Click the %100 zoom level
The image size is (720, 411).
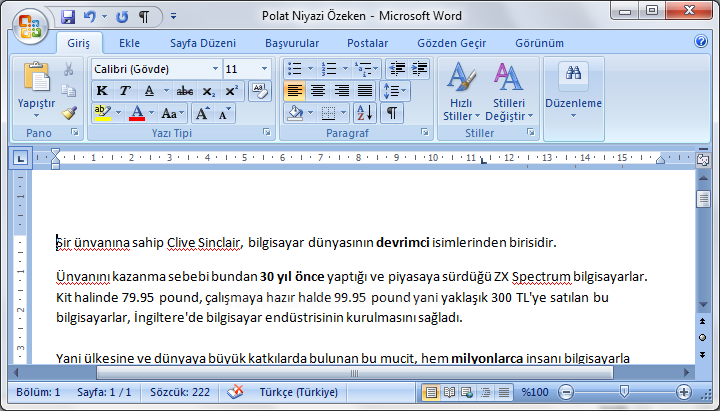535,392
